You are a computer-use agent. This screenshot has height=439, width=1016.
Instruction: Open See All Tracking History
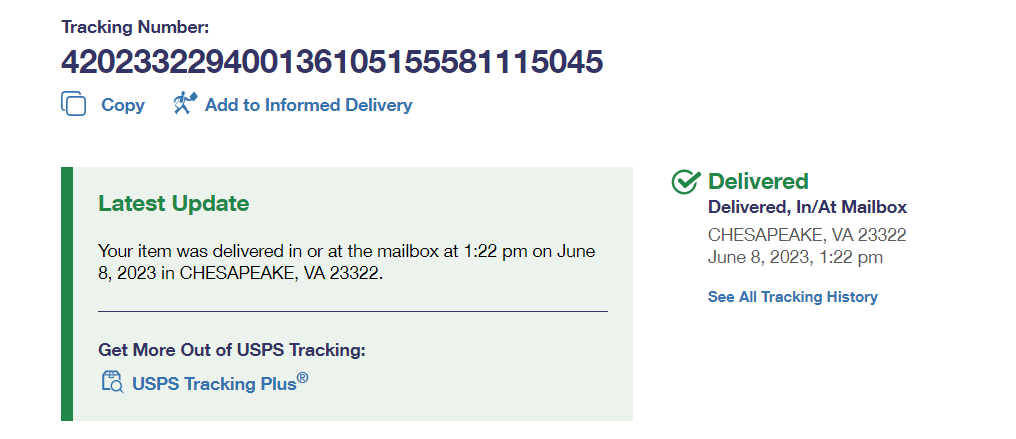pos(792,297)
